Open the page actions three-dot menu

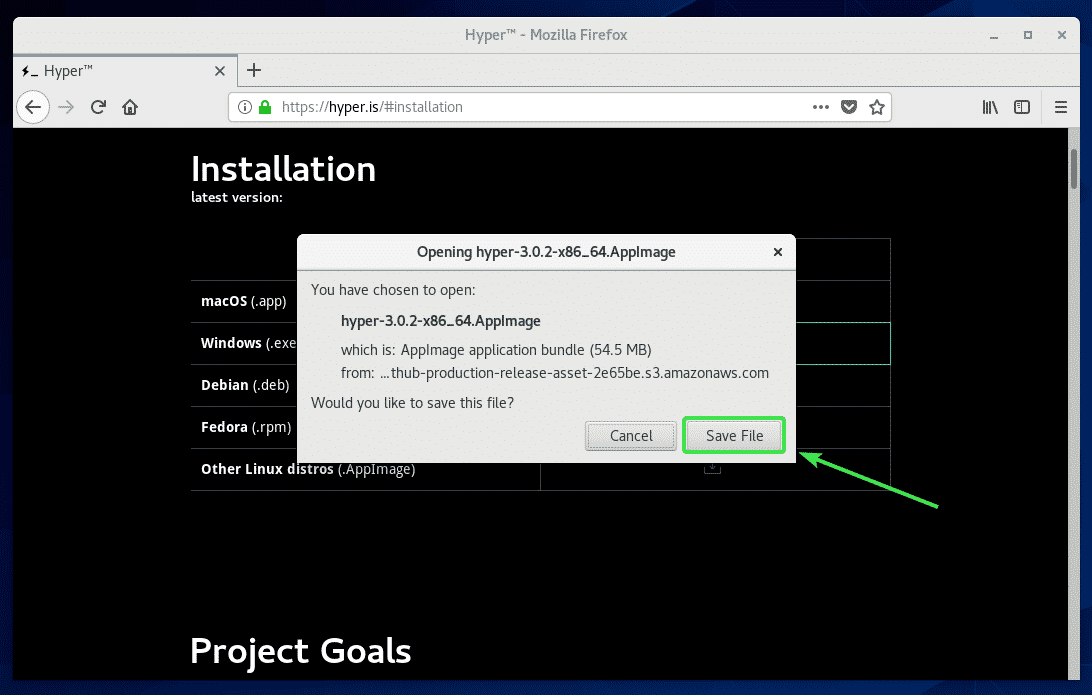point(820,107)
